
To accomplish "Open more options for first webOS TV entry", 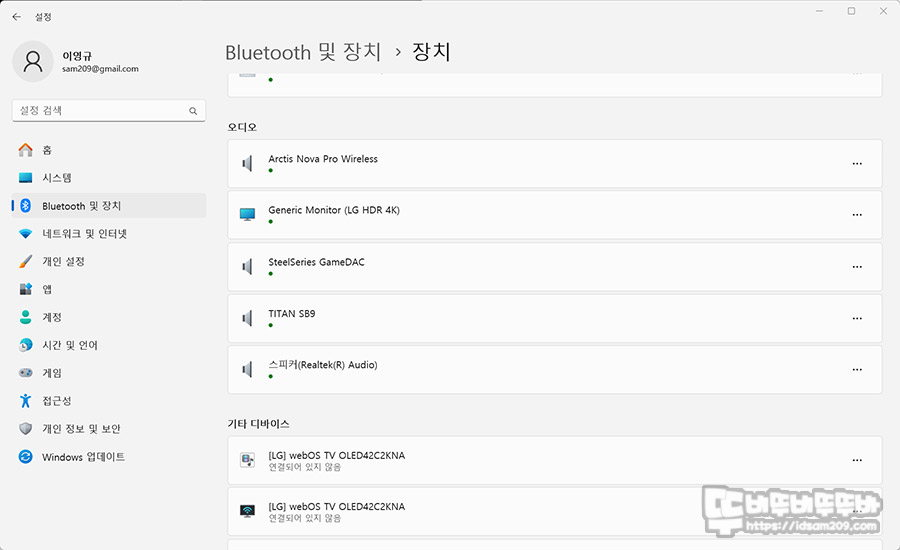I will (x=857, y=460).
